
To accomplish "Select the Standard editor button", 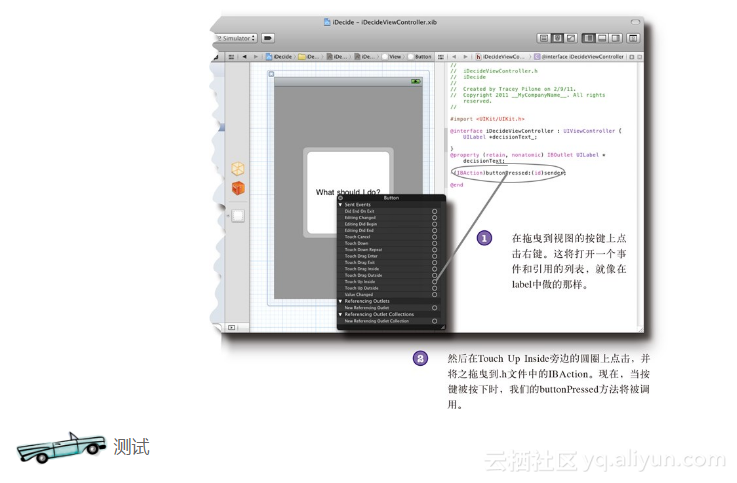I will coord(543,38).
